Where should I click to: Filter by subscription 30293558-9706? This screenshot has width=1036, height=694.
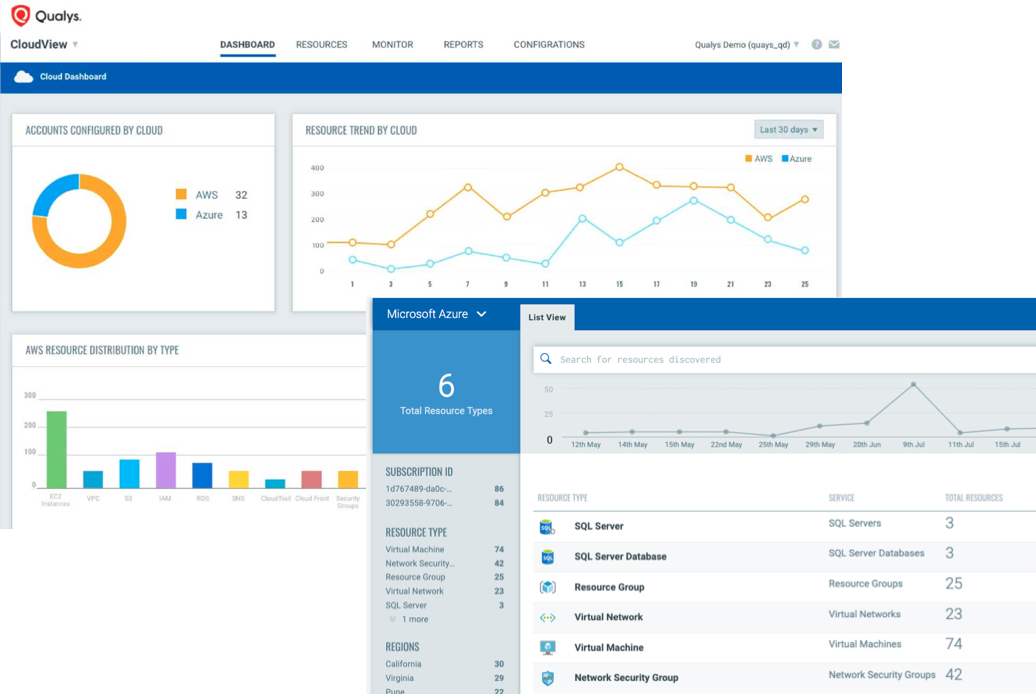[445, 503]
